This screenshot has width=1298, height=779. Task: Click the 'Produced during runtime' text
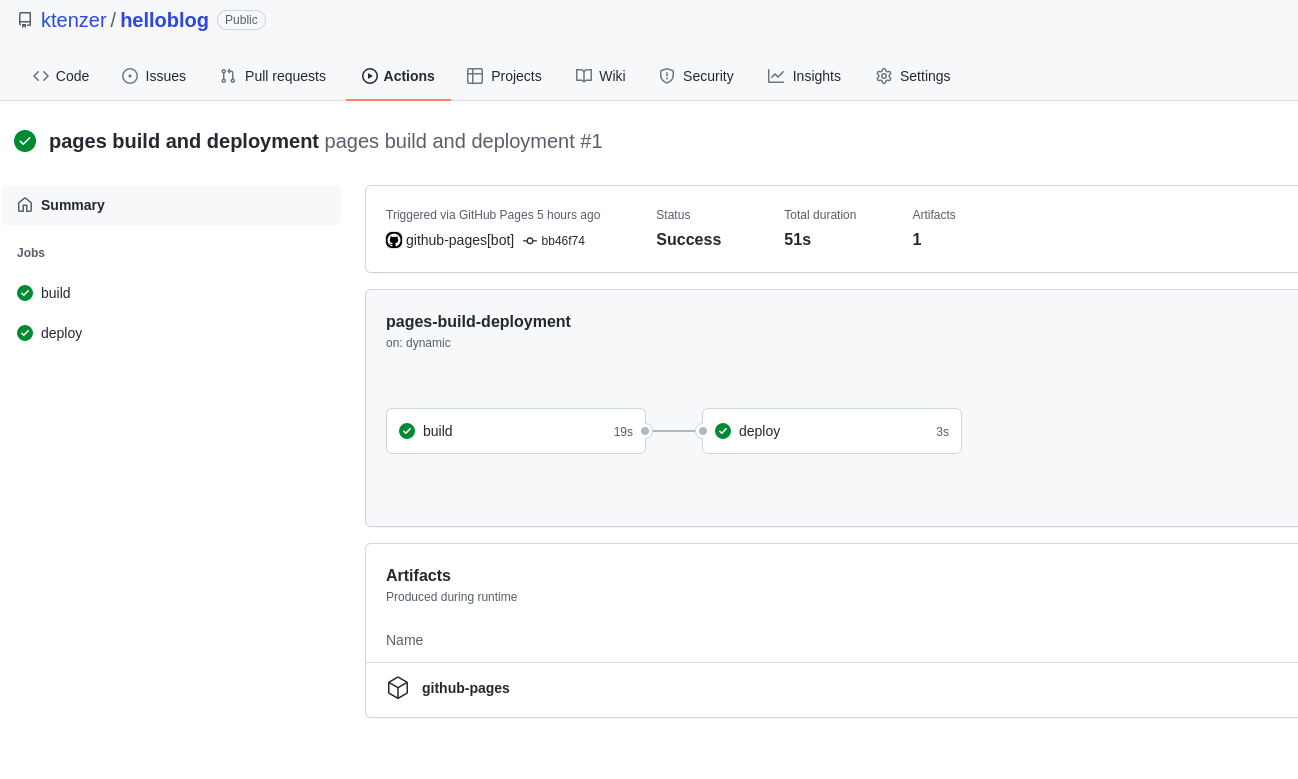coord(451,597)
